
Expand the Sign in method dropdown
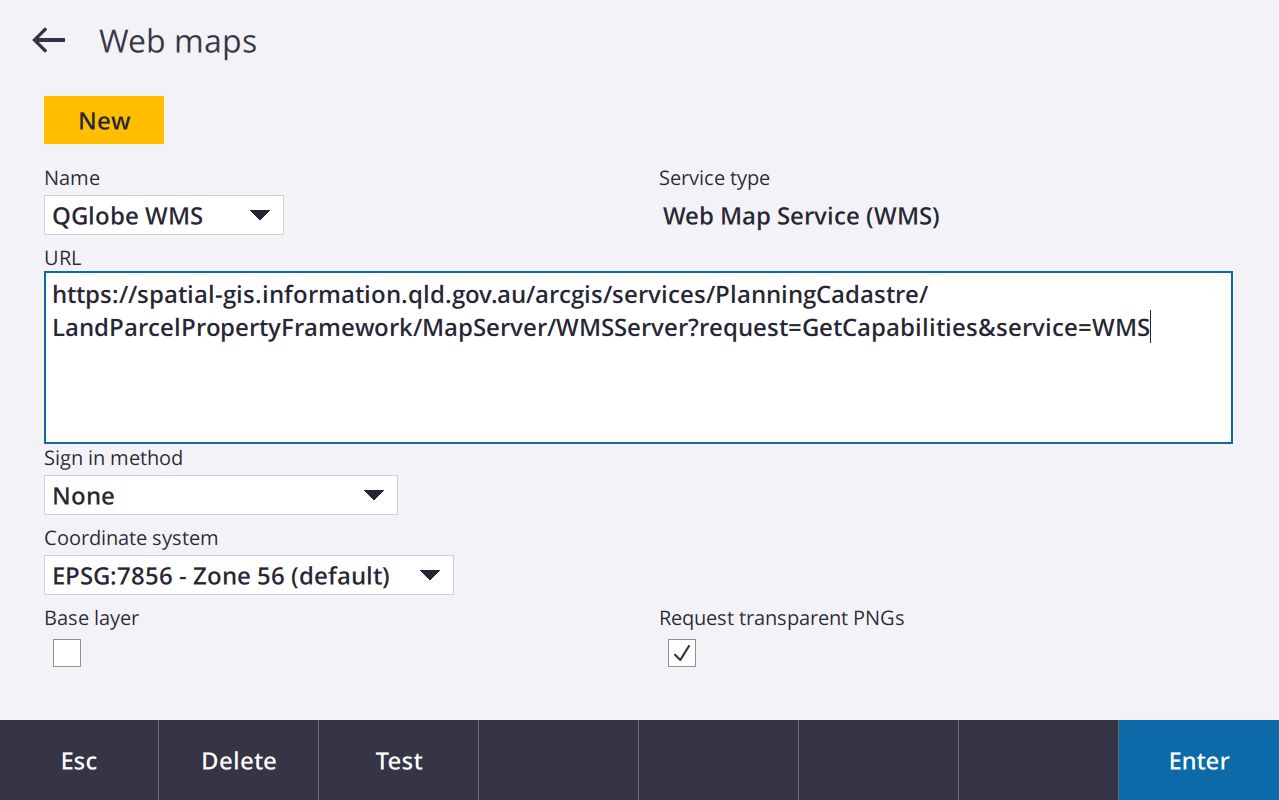point(220,495)
